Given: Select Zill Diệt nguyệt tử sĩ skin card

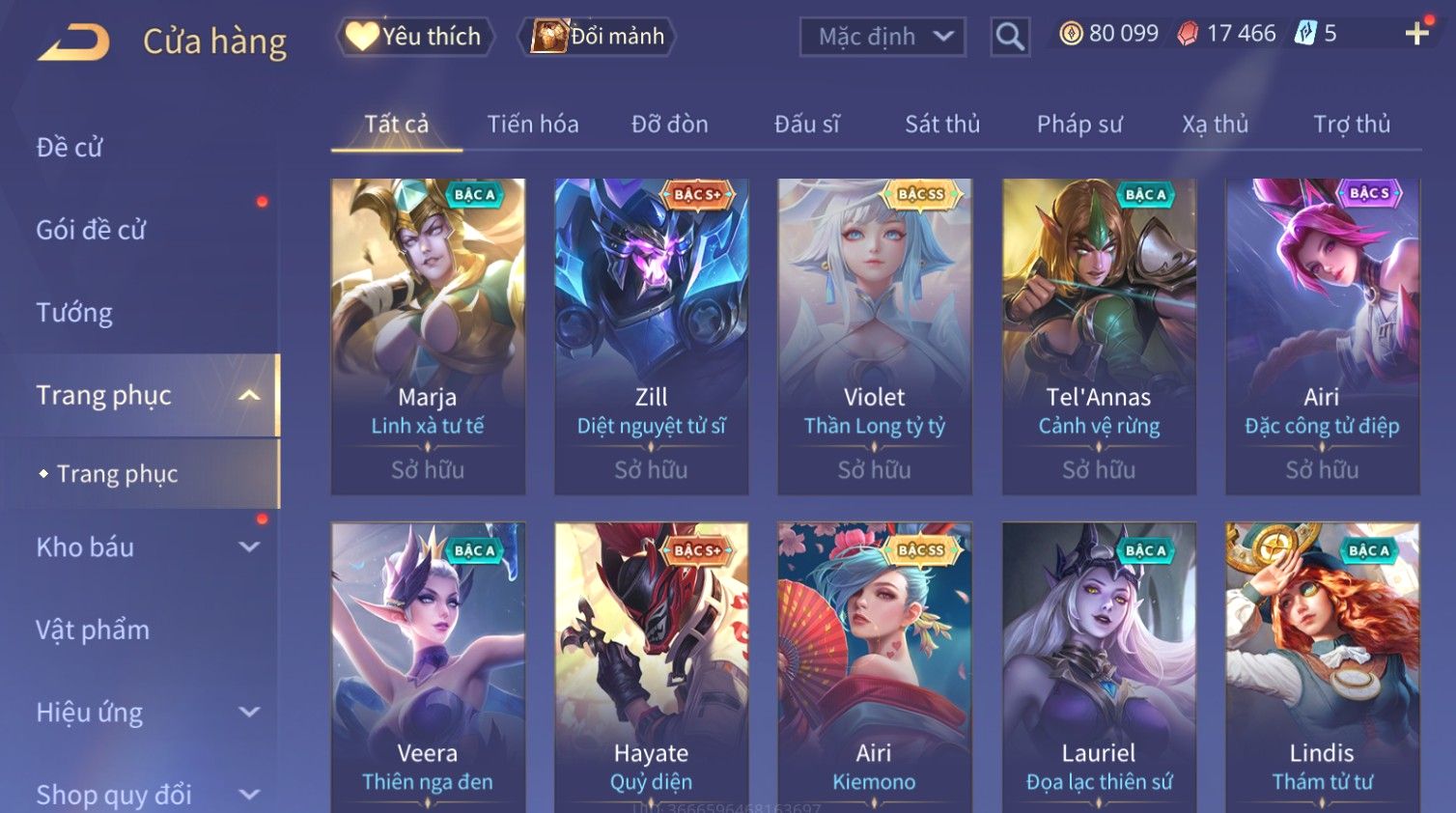Looking at the screenshot, I should pyautogui.click(x=652, y=336).
